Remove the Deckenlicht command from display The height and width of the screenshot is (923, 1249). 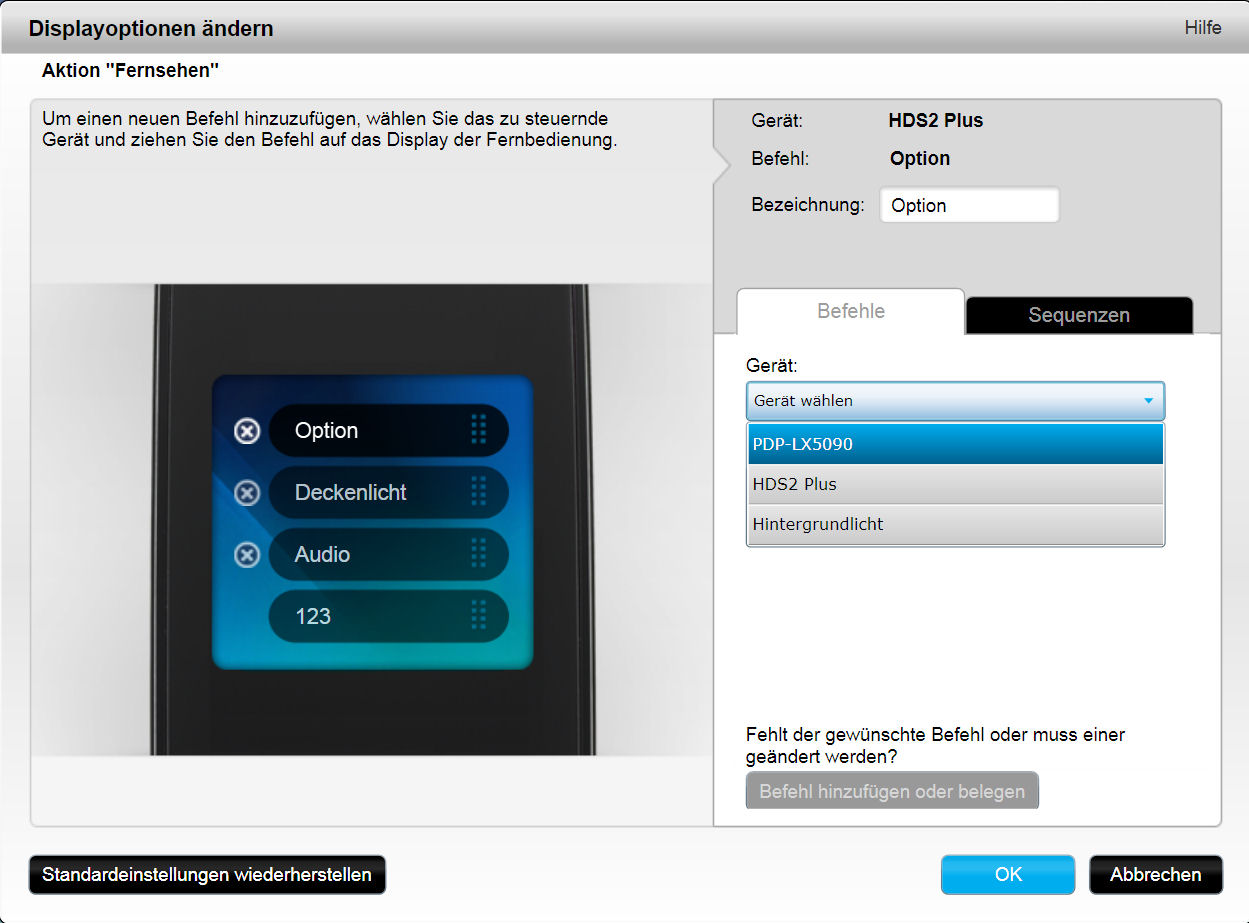click(247, 493)
